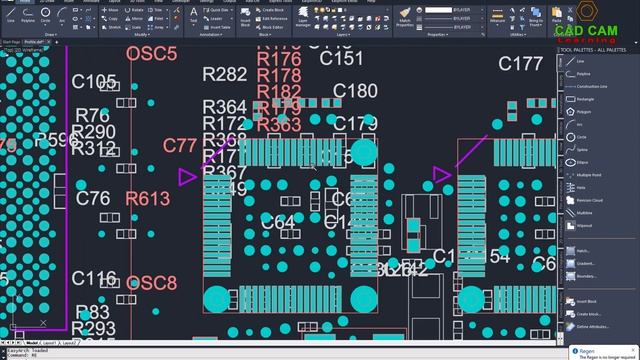The height and width of the screenshot is (360, 640).
Task: Select Wipeout in the tool palette
Action: 579,226
